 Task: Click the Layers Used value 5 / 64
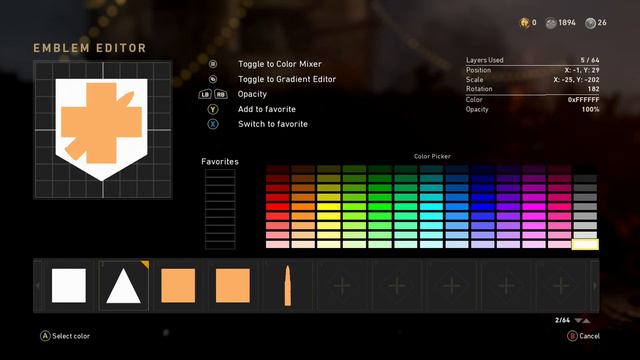(590, 60)
